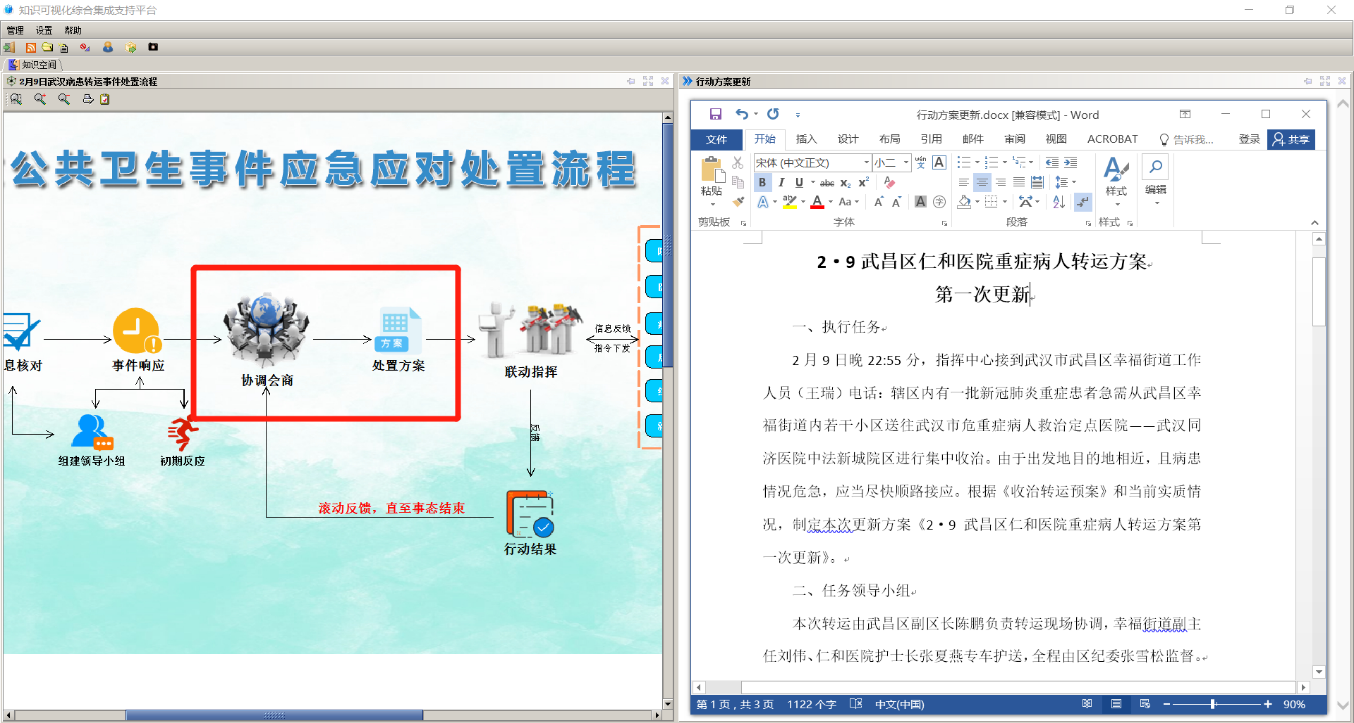The height and width of the screenshot is (723, 1354).
Task: Click the Undo arrow in Word title bar
Action: pyautogui.click(x=741, y=114)
